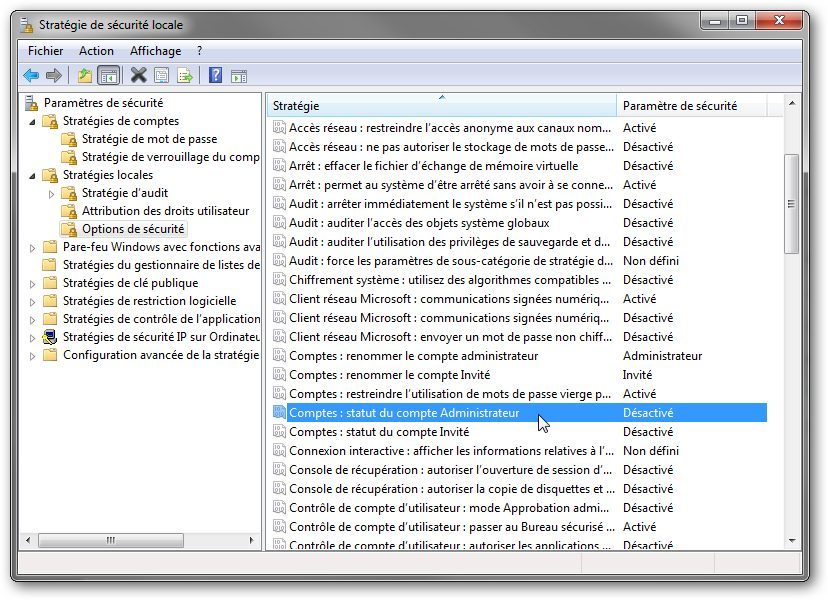Click the blue Help toolbar icon

click(x=215, y=75)
